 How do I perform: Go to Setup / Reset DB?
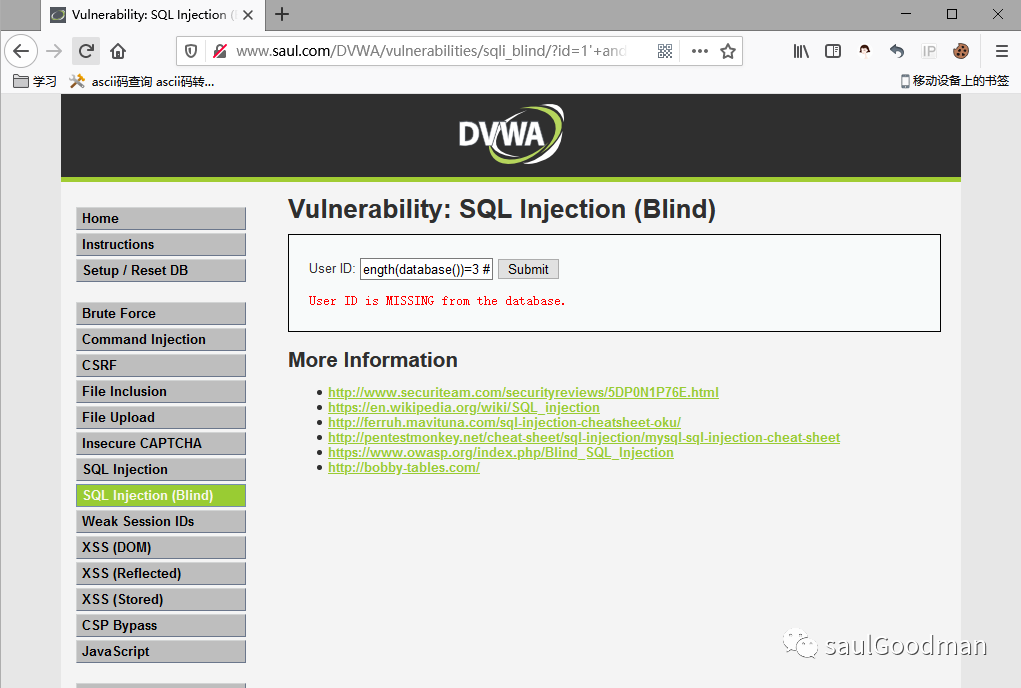point(161,271)
